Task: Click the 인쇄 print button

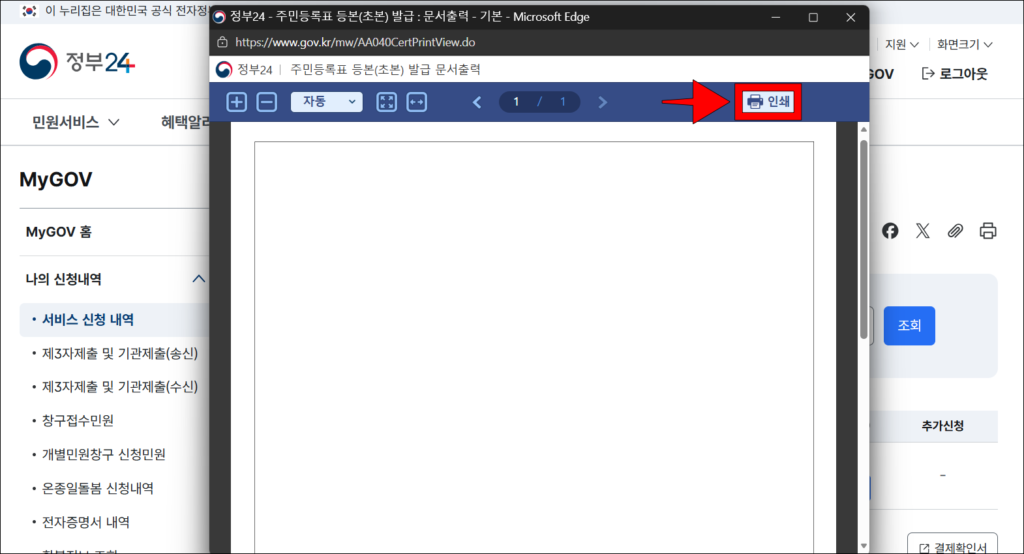Action: point(768,102)
